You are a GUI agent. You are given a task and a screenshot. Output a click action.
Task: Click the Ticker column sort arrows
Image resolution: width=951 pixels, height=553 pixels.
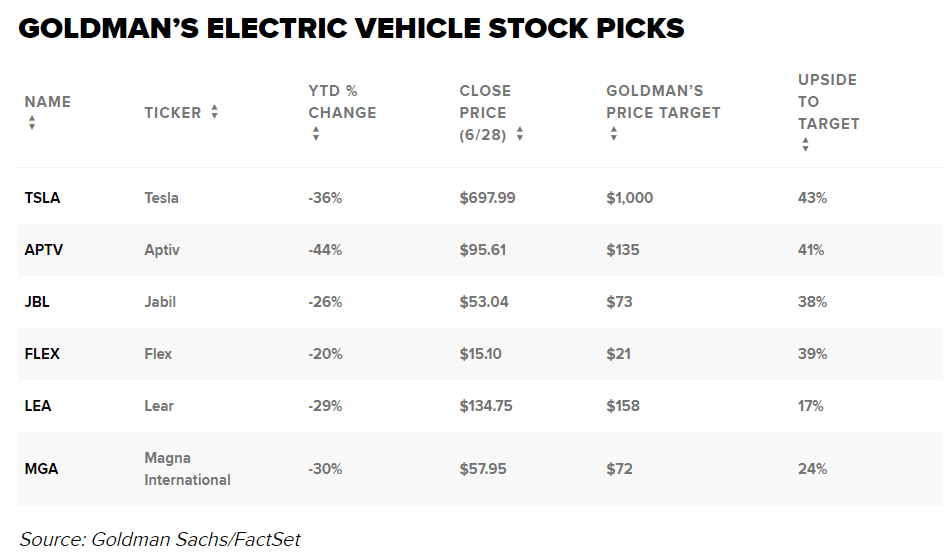pos(214,112)
